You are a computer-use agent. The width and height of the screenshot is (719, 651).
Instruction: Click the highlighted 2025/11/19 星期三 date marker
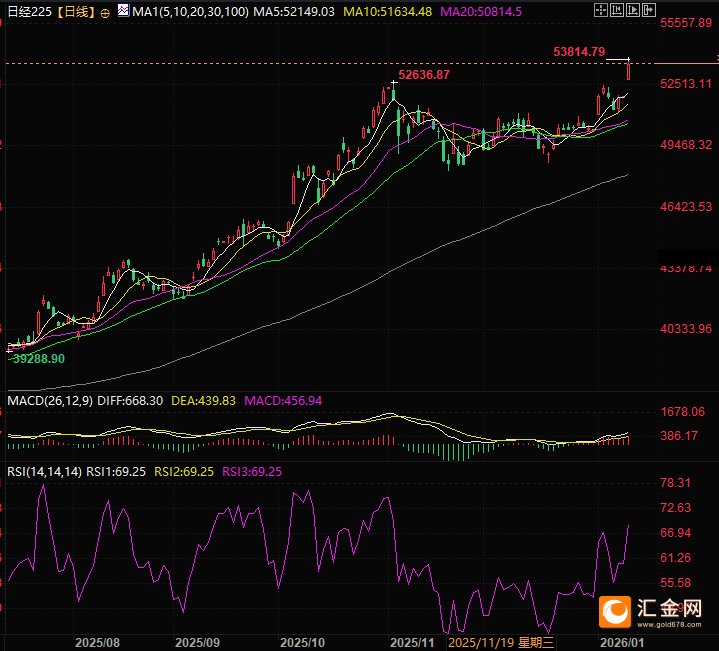click(507, 642)
